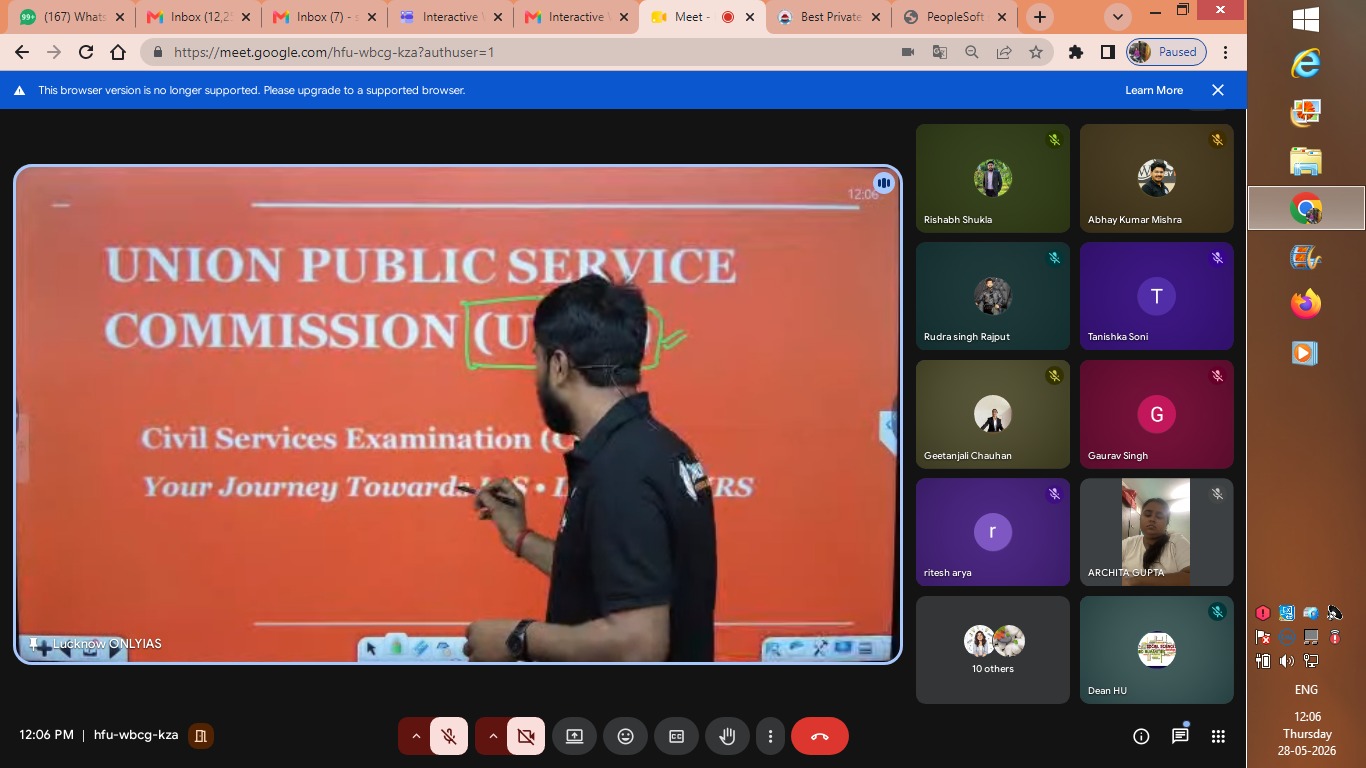Screen dimensions: 1366x768
Task: Show the 10 others participants tile
Action: click(993, 650)
